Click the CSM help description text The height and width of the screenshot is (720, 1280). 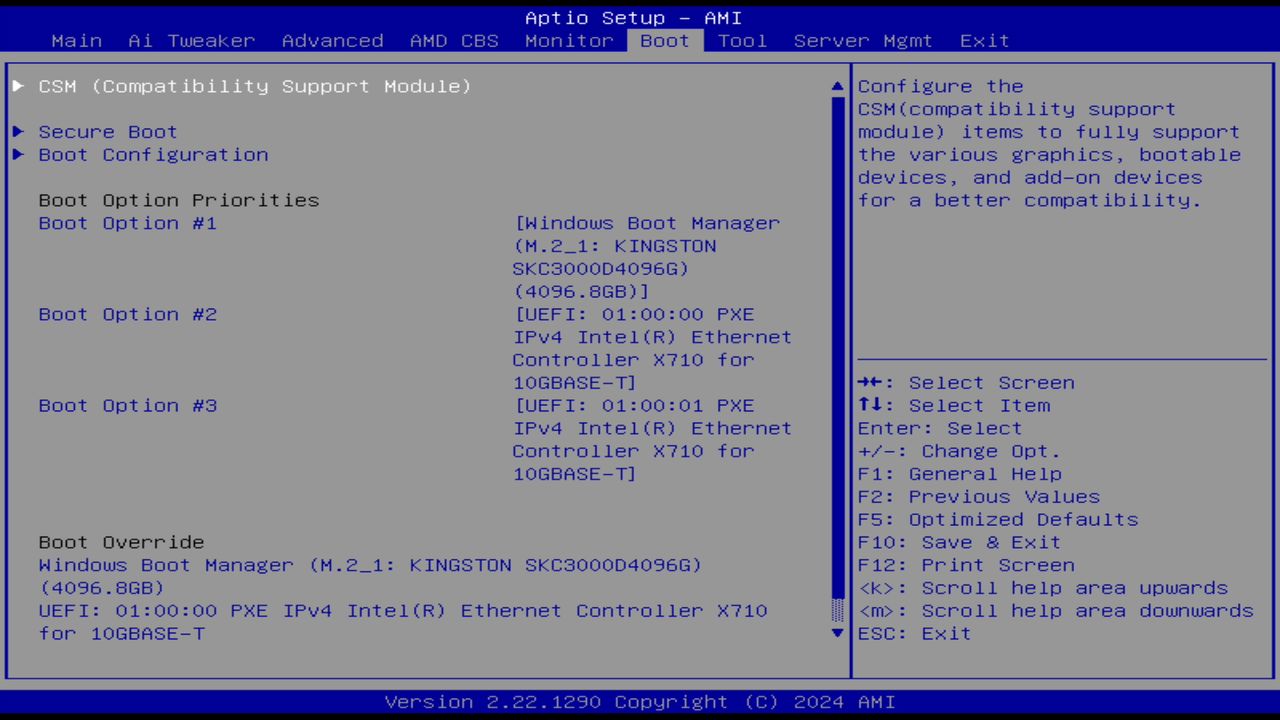[1049, 143]
